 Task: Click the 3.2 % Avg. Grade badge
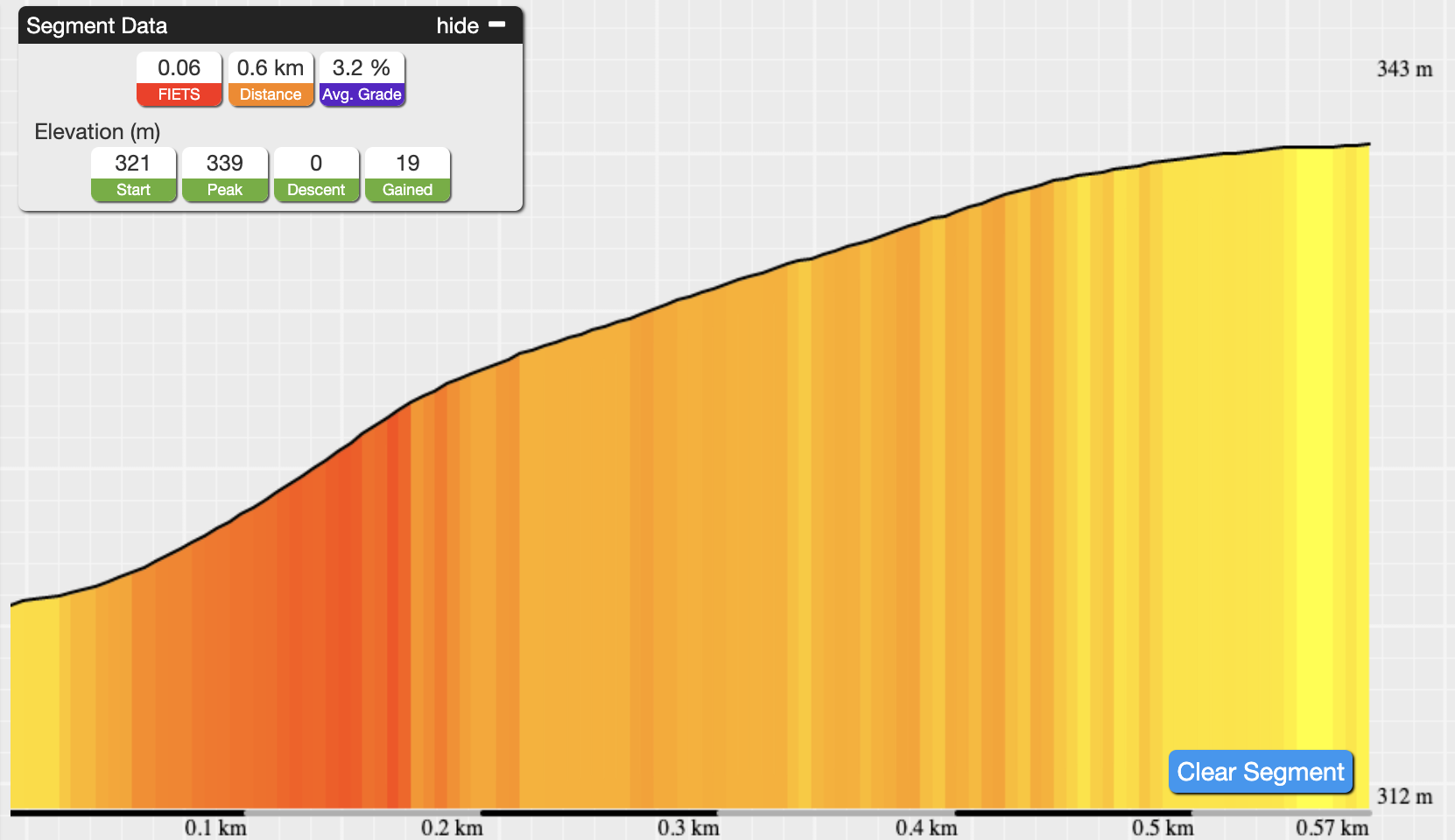[x=362, y=80]
